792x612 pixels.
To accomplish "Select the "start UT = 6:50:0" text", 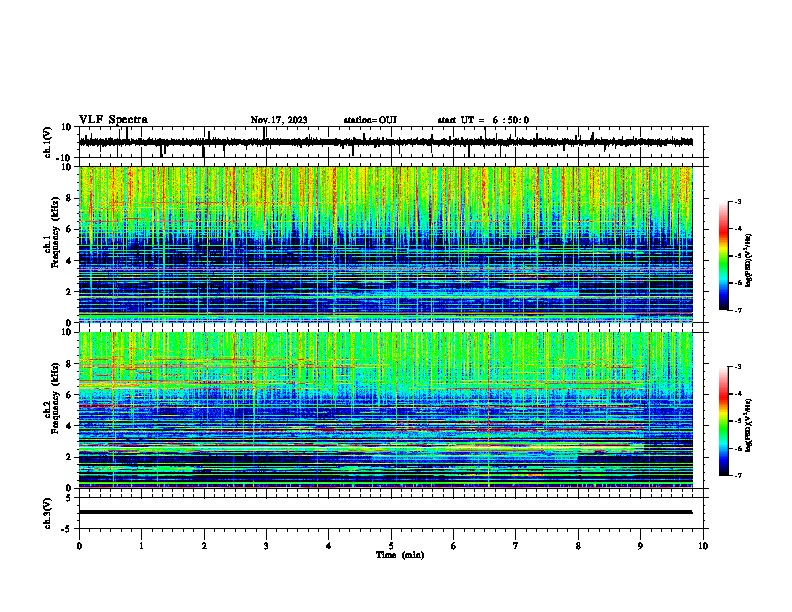I will coord(483,120).
